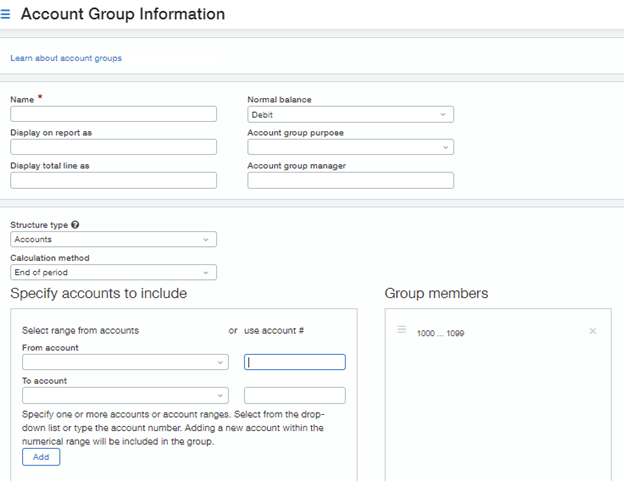
Task: Expand the Normal balance dropdown
Action: coord(350,115)
